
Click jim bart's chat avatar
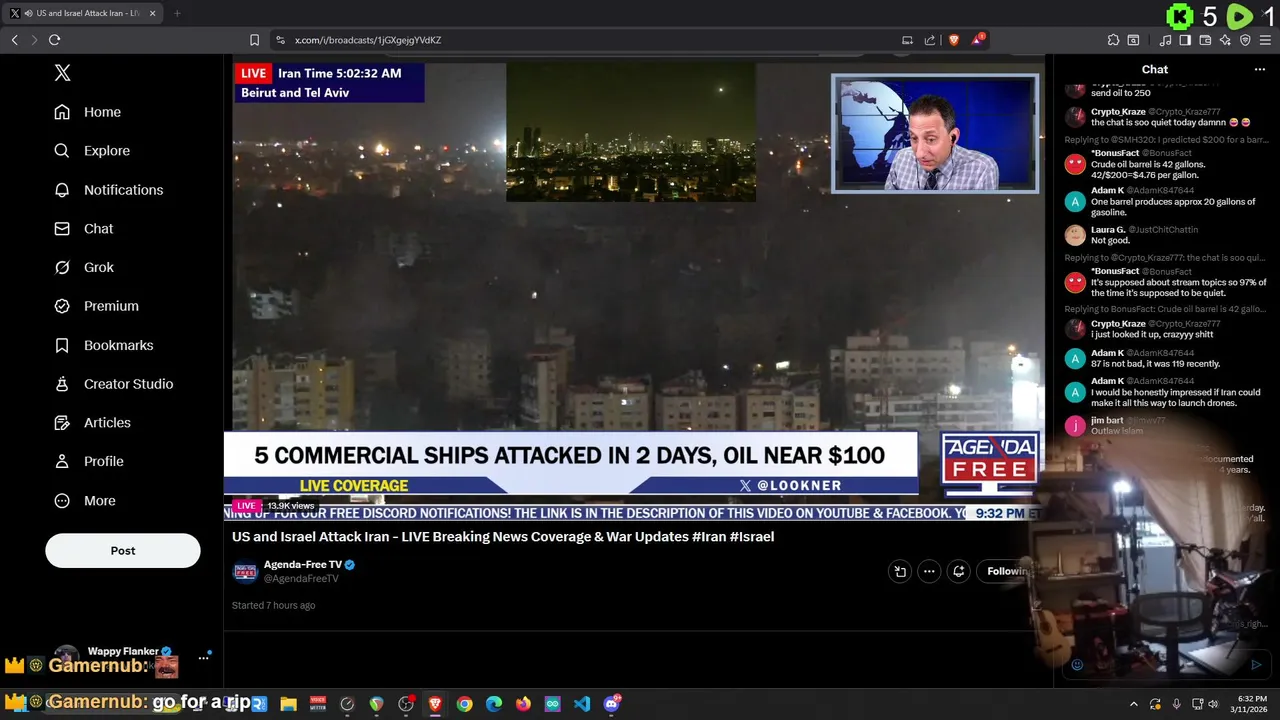pos(1075,426)
